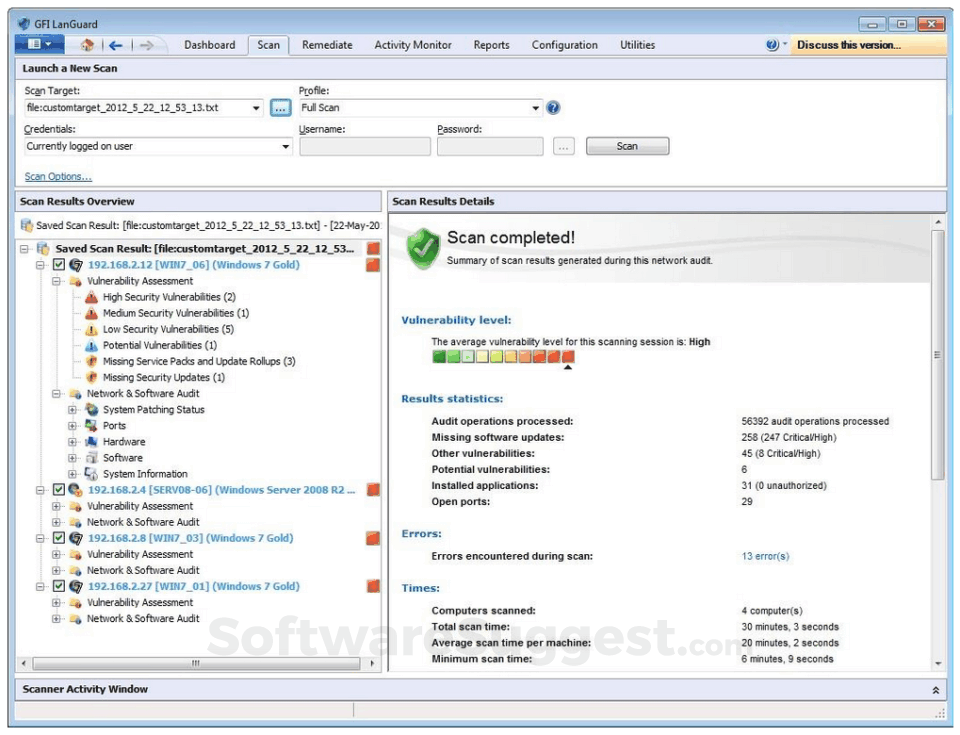Screen dimensions: 960x735
Task: Toggle the 192.168.2.4 SERV08-06 checkbox
Action: click(x=58, y=490)
